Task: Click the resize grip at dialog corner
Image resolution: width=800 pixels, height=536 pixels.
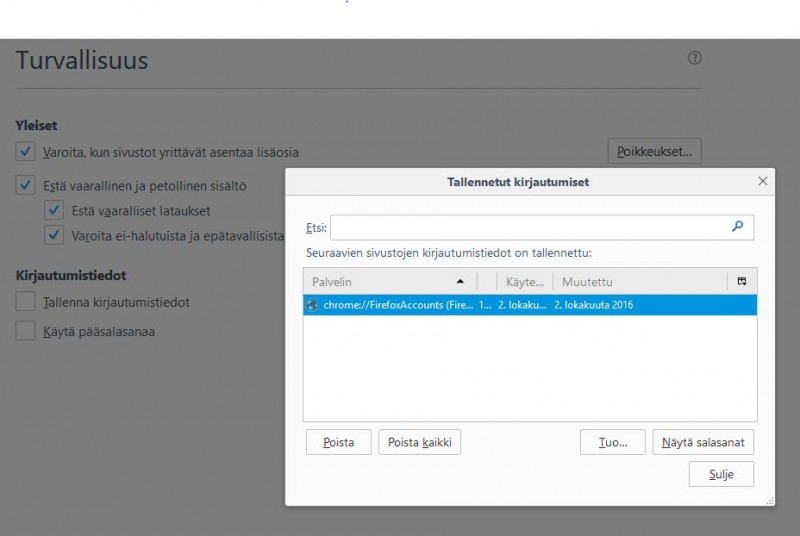Action: (769, 499)
